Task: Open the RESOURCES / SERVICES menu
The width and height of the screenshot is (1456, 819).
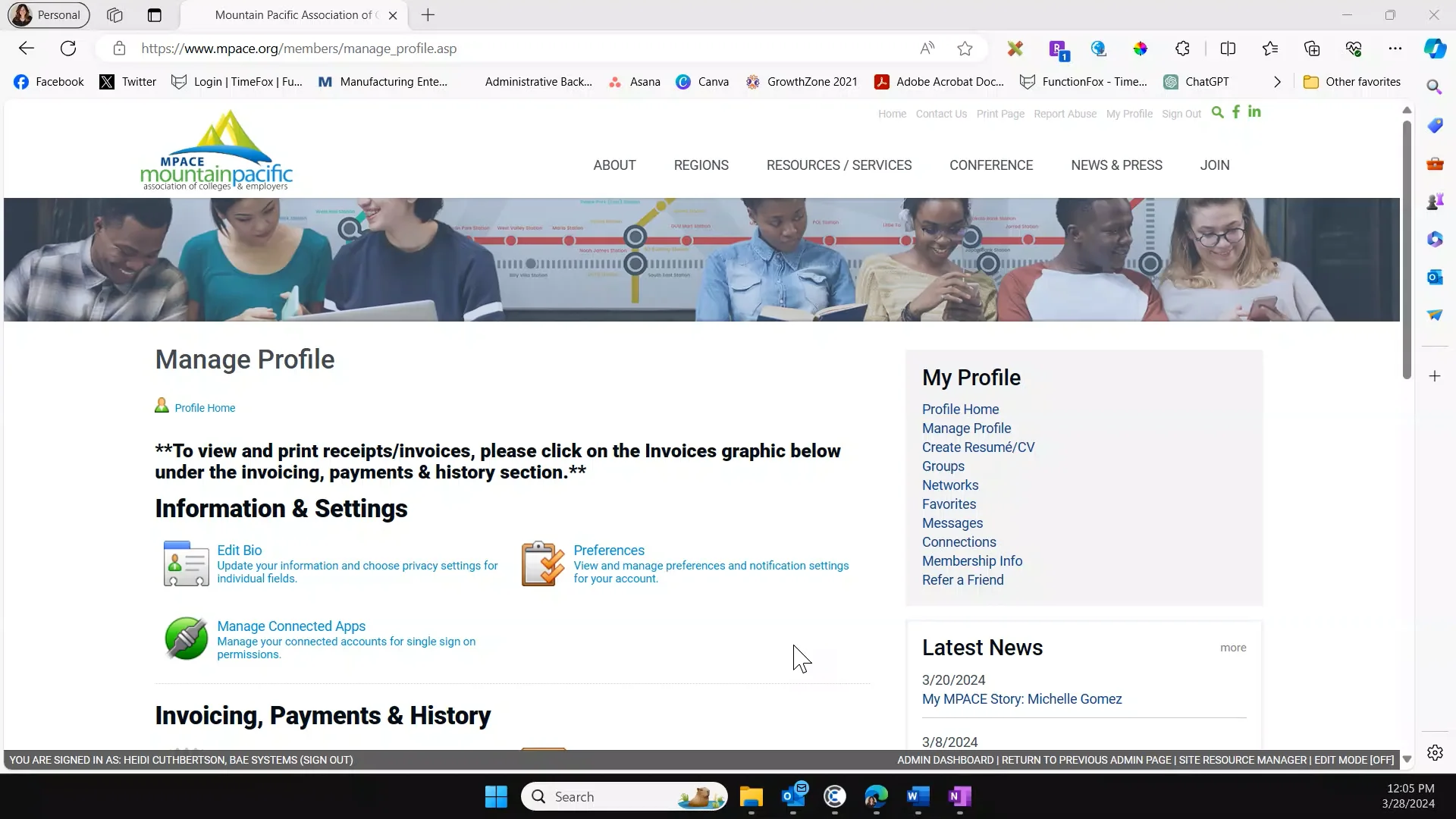Action: point(839,165)
